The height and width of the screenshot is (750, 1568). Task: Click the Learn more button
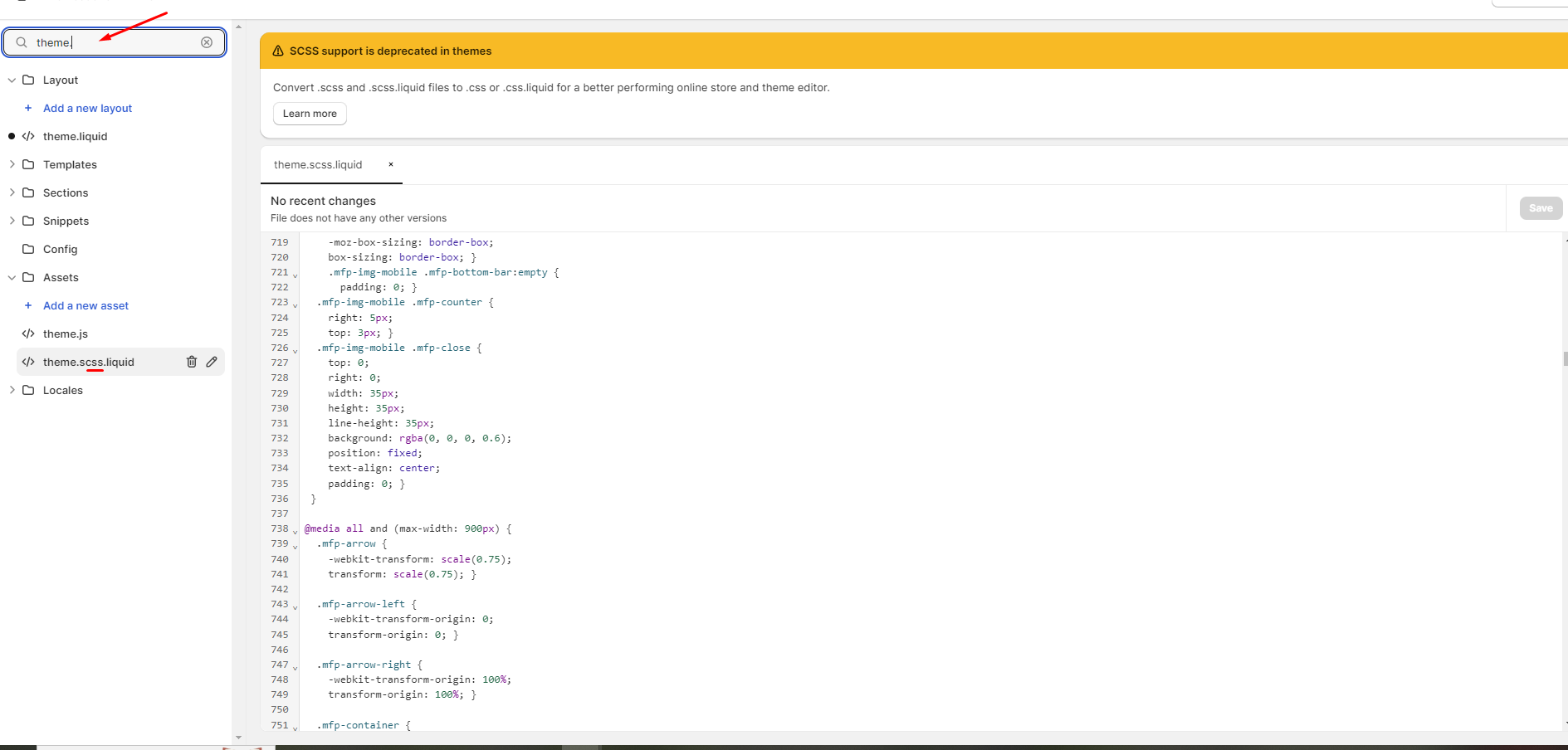(x=310, y=114)
